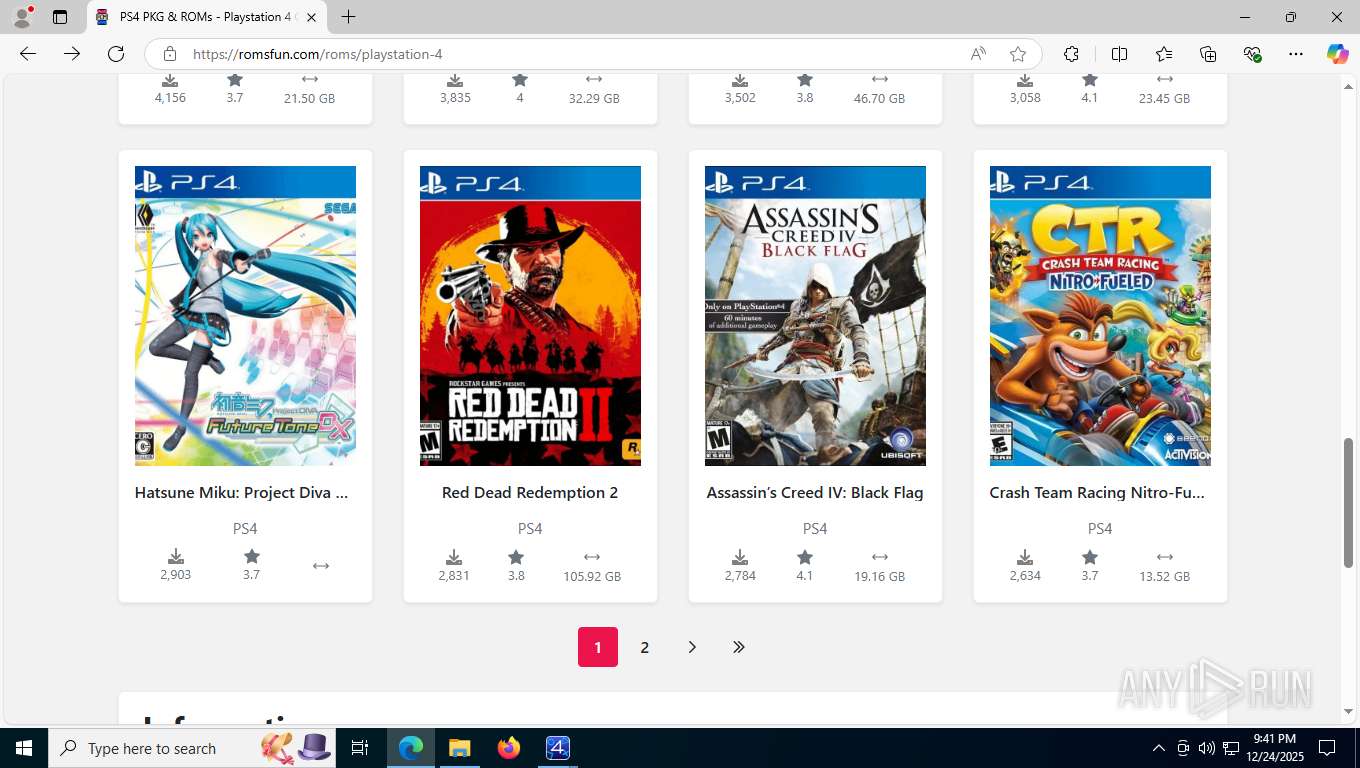The width and height of the screenshot is (1360, 768).
Task: Open Windows Start menu
Action: pos(24,748)
